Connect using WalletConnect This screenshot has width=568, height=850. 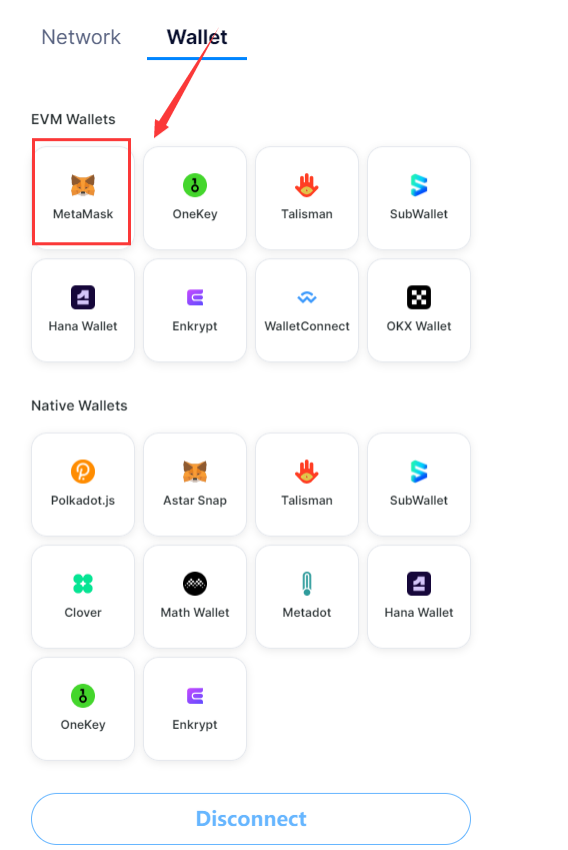[307, 310]
